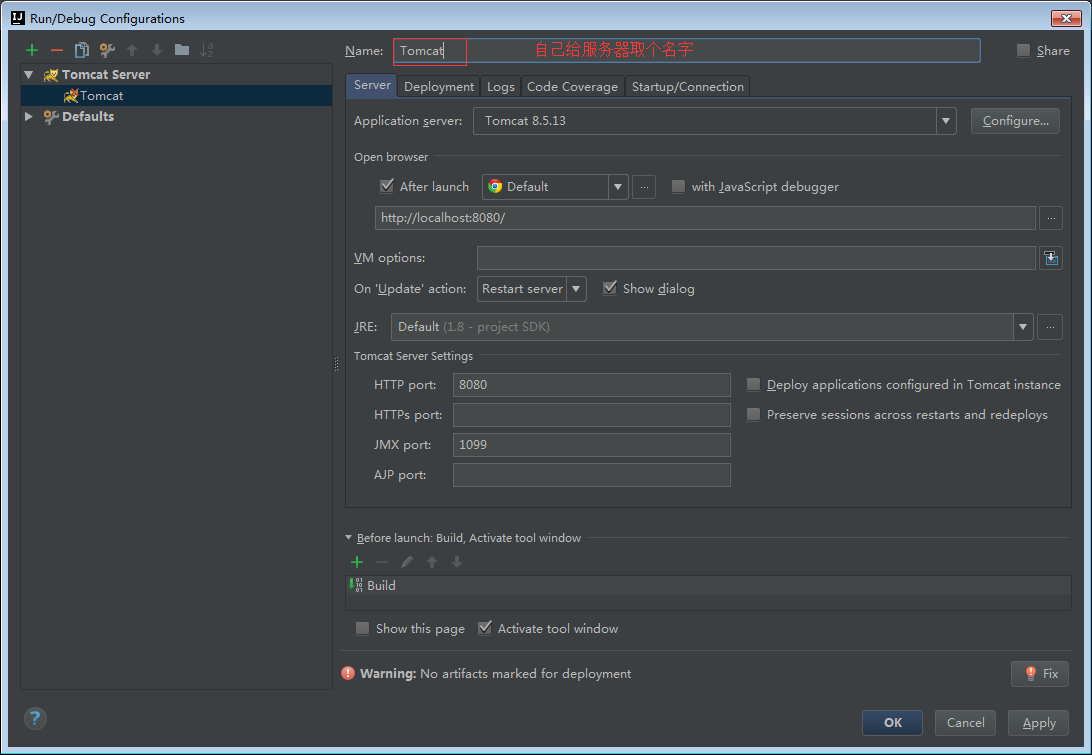
Task: Open edit defaults wrench icon in toolbar
Action: (x=107, y=50)
